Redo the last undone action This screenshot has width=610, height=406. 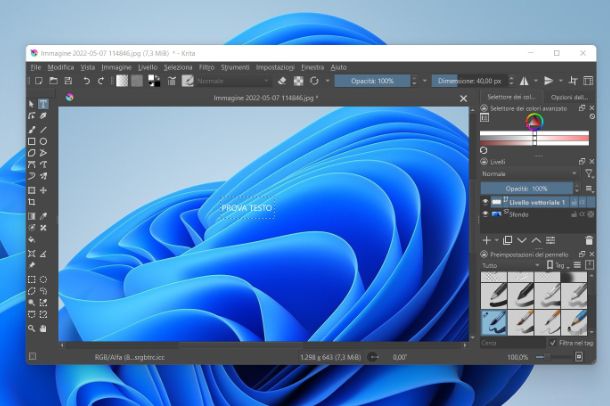click(x=101, y=80)
